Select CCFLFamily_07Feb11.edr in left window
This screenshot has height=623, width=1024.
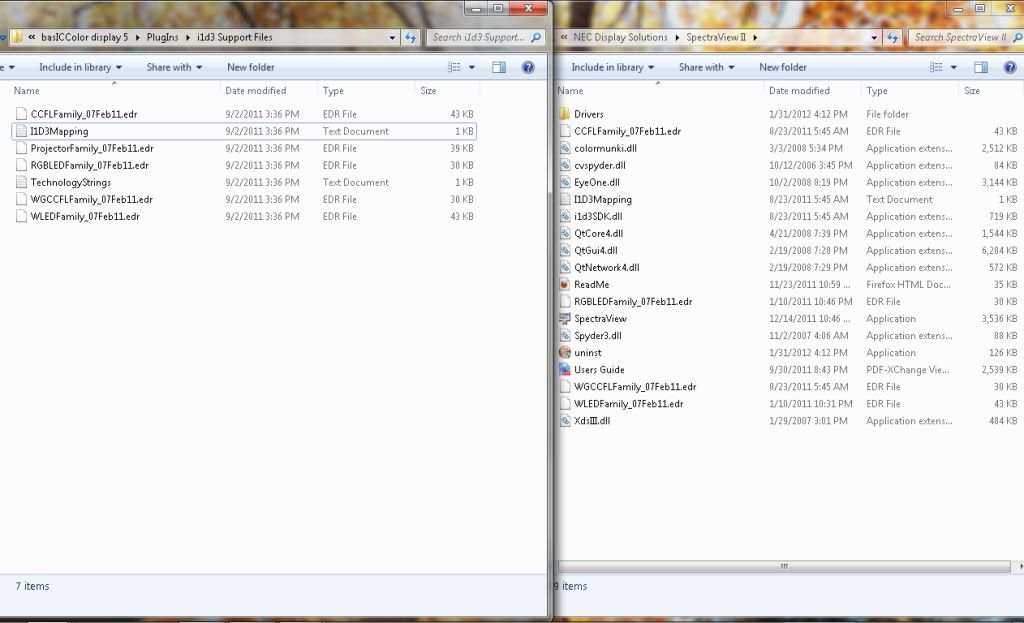[84, 114]
